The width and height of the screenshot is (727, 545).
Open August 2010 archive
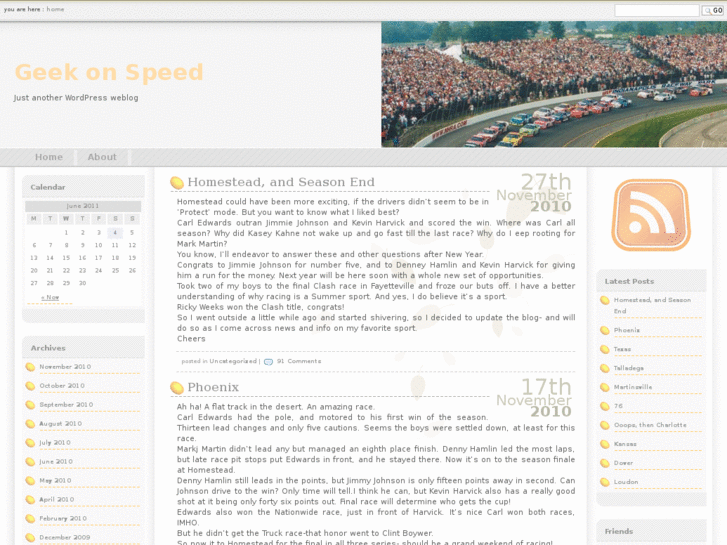point(61,423)
